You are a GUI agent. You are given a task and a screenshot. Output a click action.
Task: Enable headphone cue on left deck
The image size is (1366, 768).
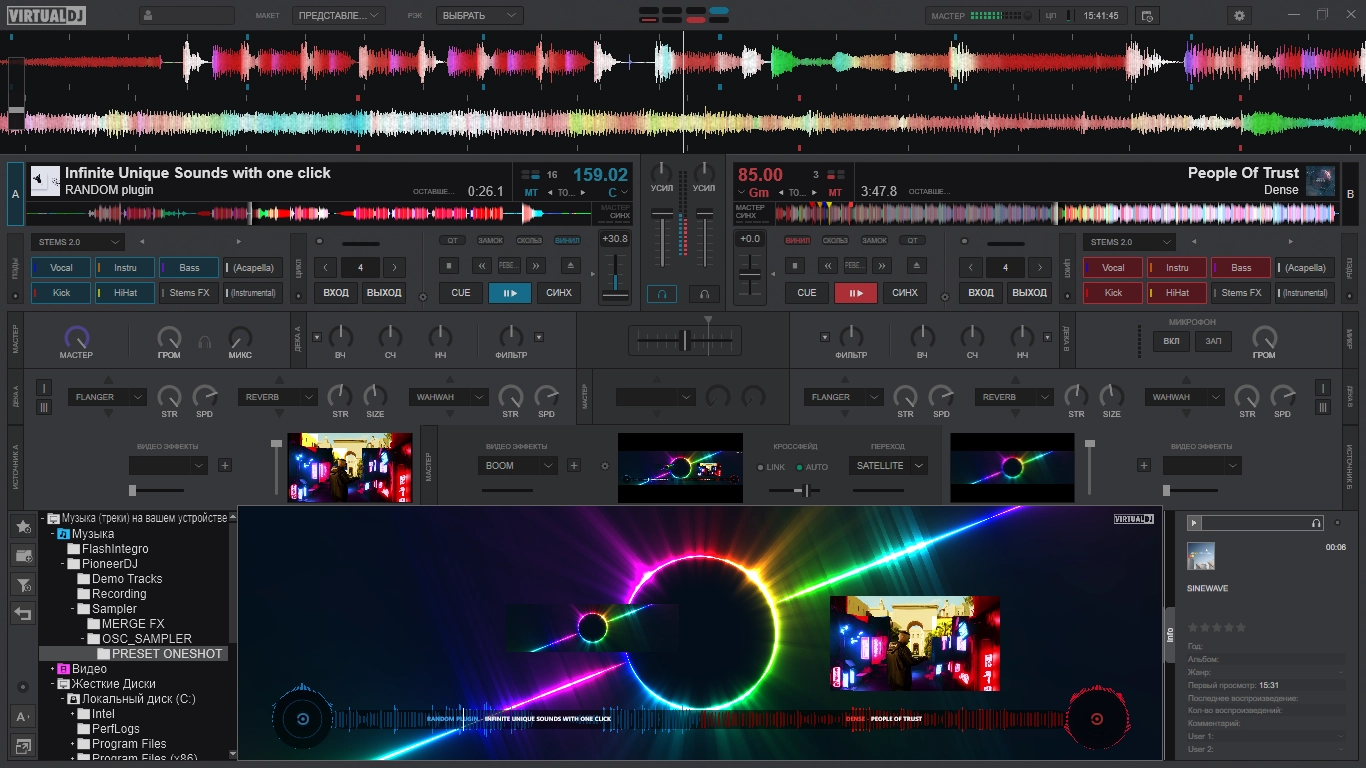click(x=662, y=293)
